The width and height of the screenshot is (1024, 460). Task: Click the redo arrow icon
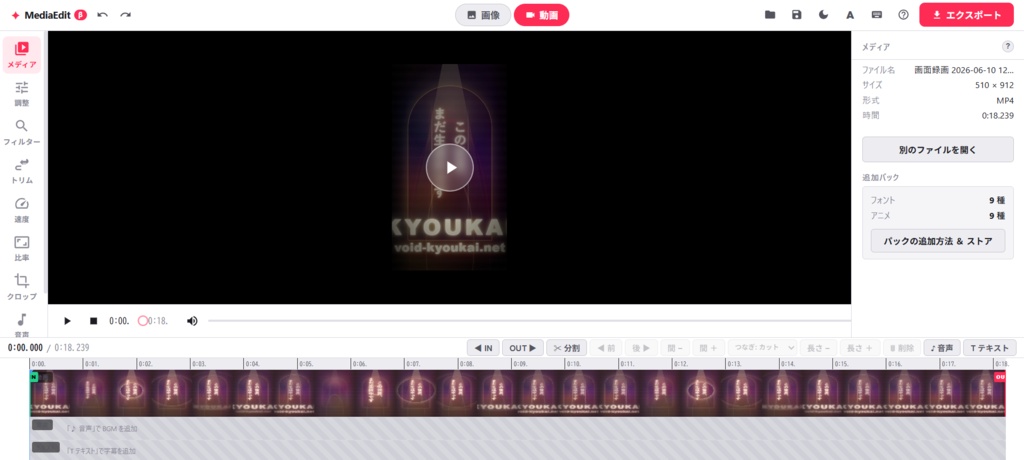(125, 14)
